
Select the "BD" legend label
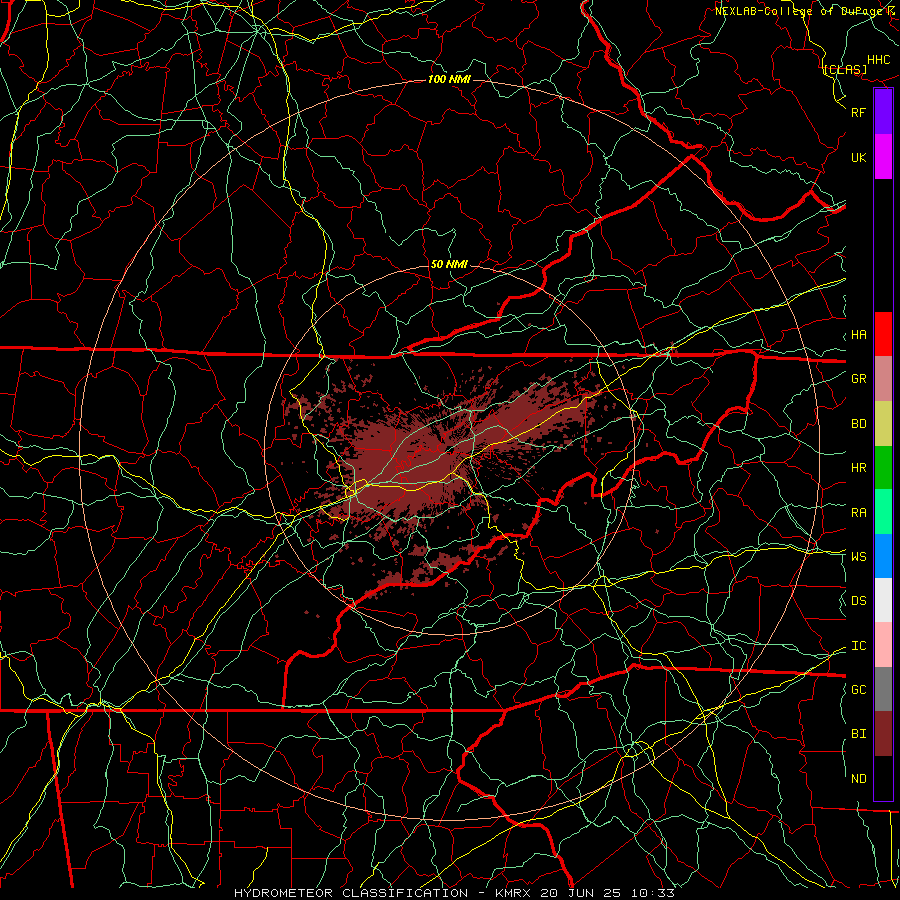coord(858,424)
